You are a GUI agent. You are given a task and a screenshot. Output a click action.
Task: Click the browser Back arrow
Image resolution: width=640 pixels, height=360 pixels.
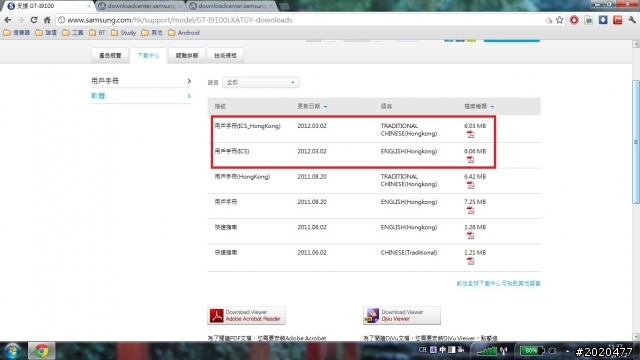point(8,20)
